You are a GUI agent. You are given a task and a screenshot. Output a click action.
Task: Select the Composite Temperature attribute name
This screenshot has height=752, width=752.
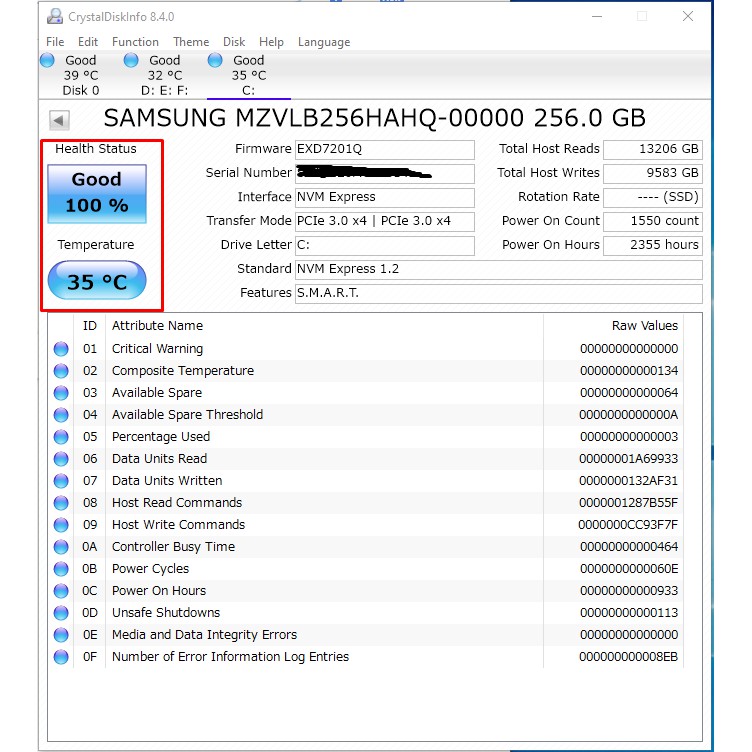pyautogui.click(x=183, y=371)
